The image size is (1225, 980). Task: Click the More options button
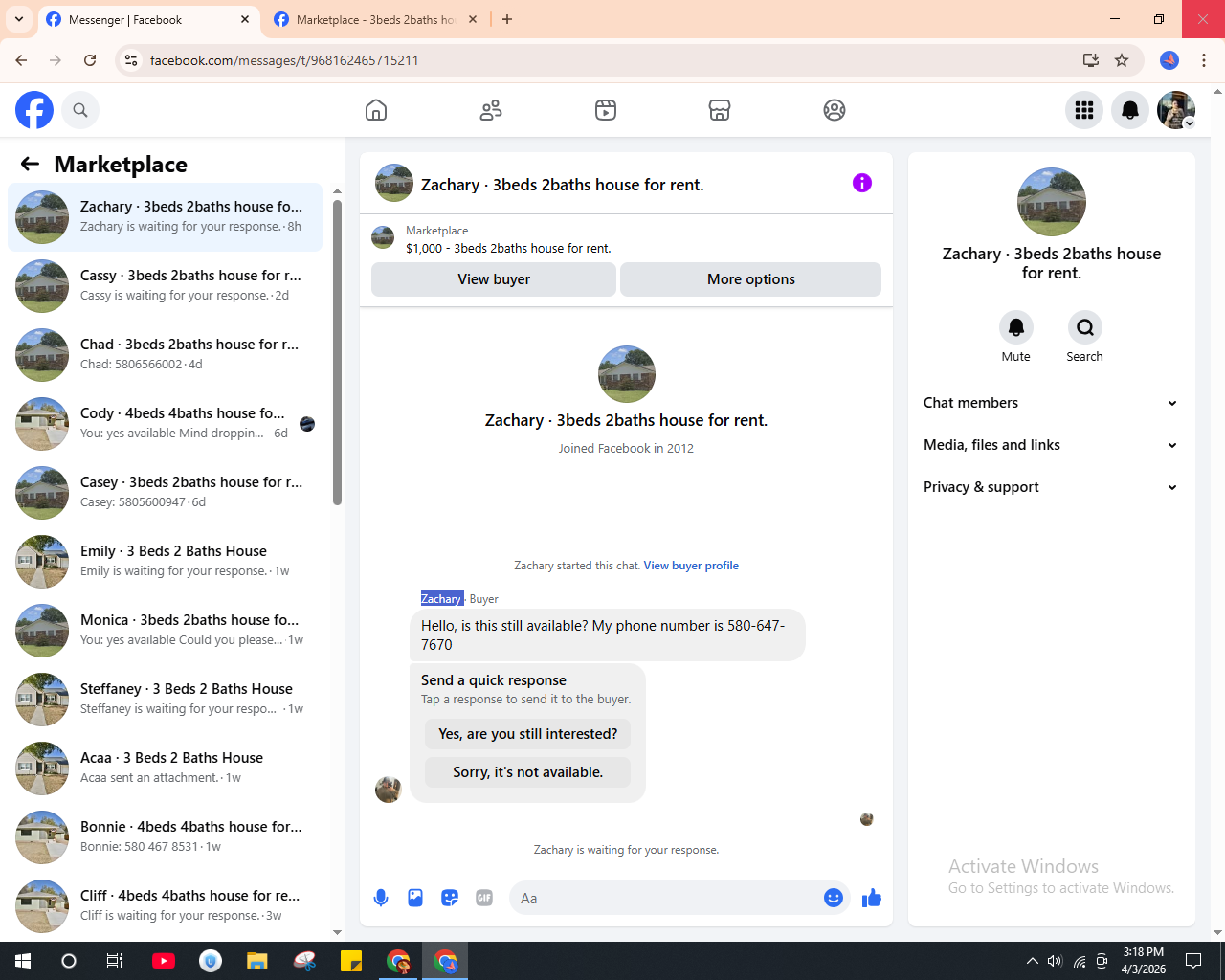(751, 279)
